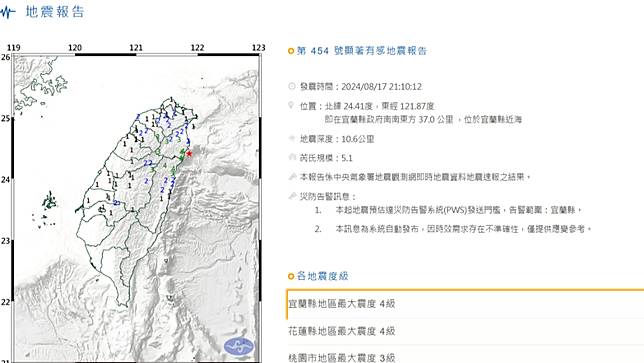The width and height of the screenshot is (644, 363).
Task: Click the seismic waveform icon beside 地震報告
Action: pos(8,12)
